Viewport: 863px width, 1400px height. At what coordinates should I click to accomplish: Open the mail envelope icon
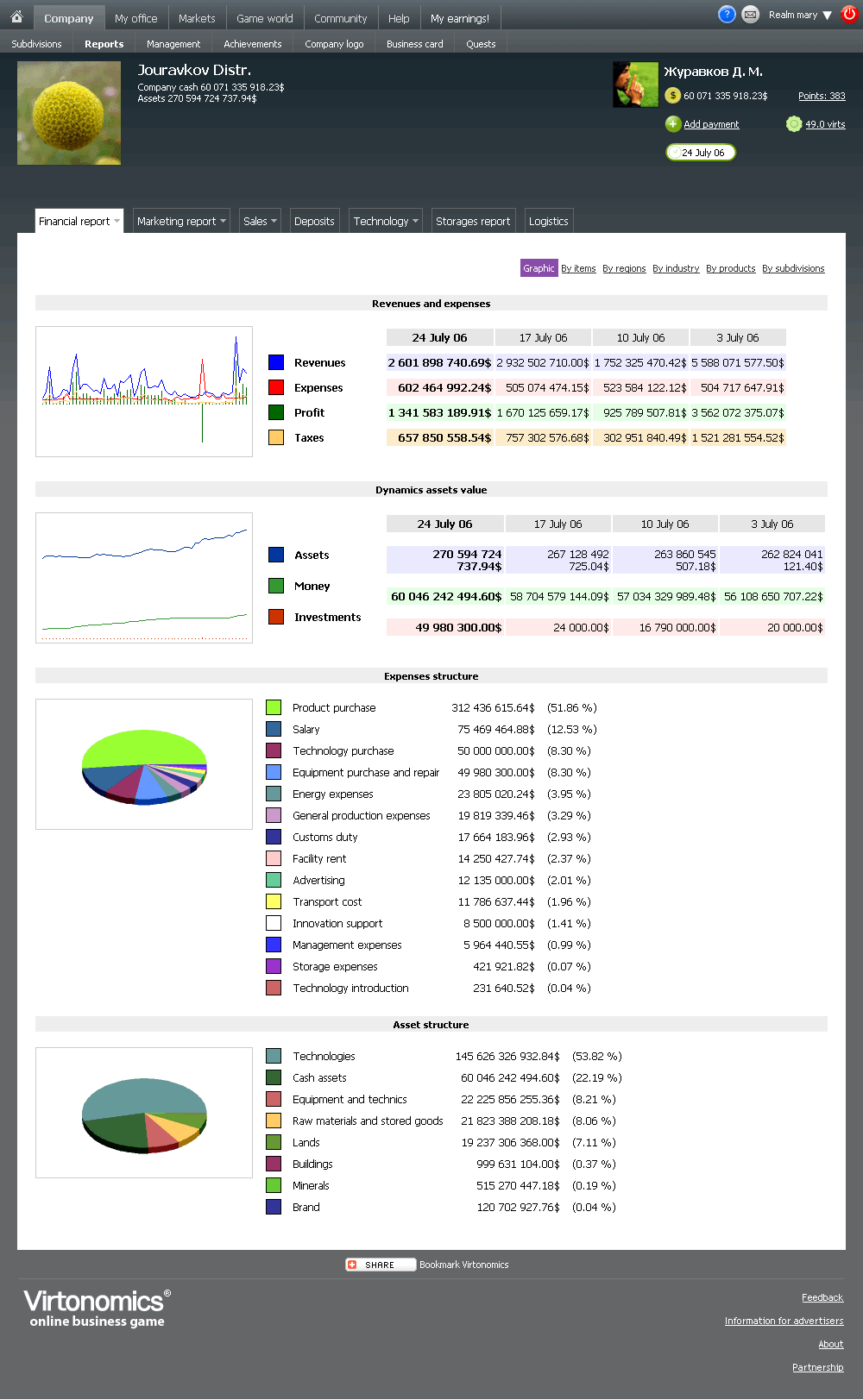pyautogui.click(x=751, y=15)
